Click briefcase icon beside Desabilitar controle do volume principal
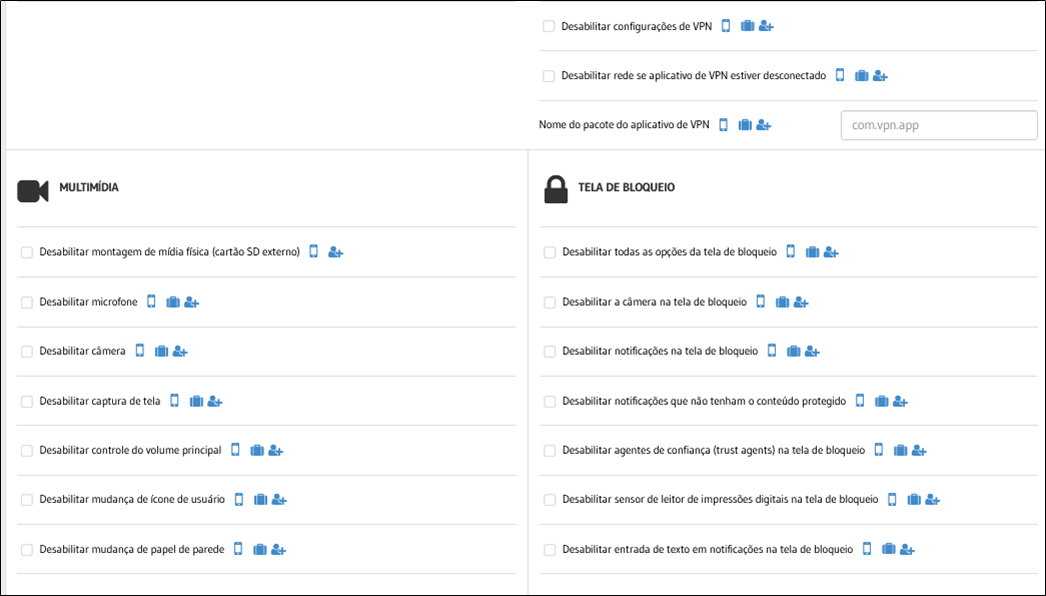 (x=257, y=451)
